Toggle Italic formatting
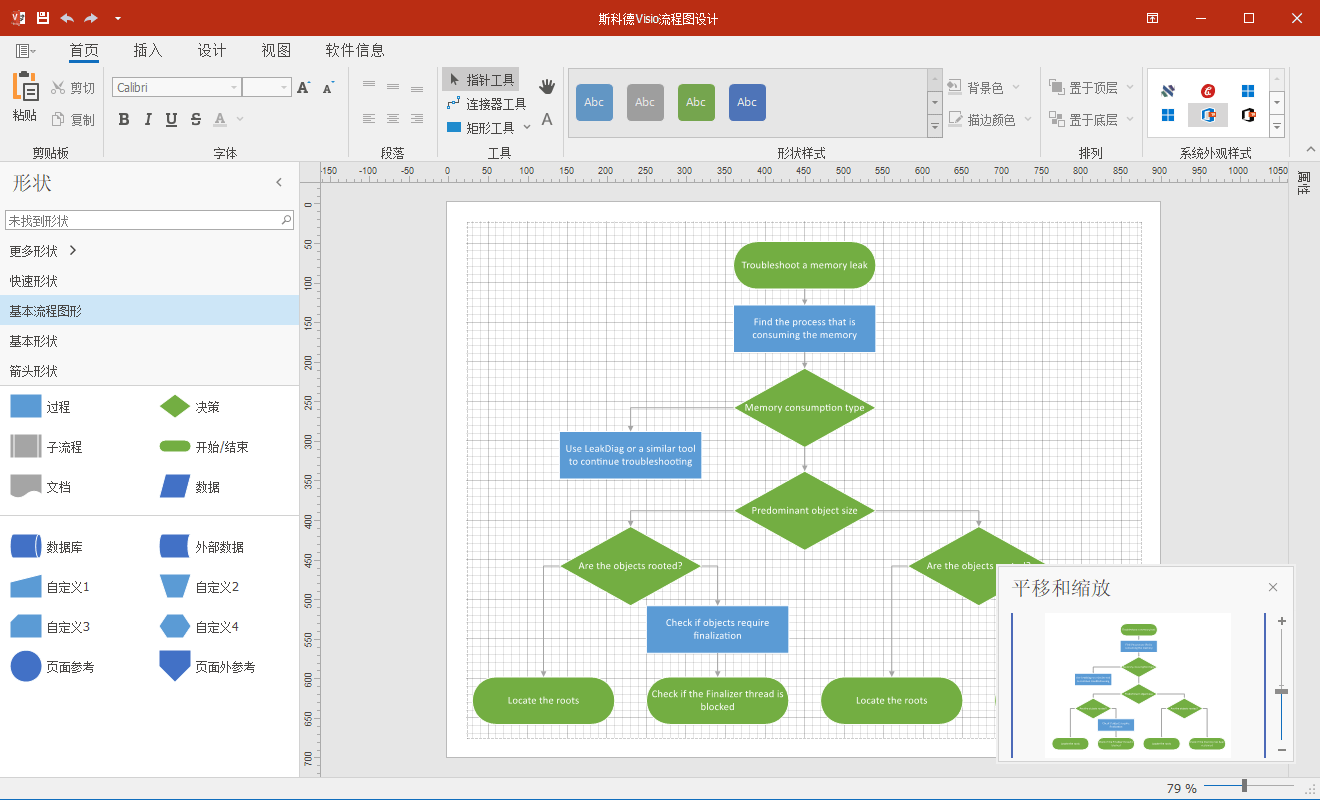1320x800 pixels. (148, 120)
